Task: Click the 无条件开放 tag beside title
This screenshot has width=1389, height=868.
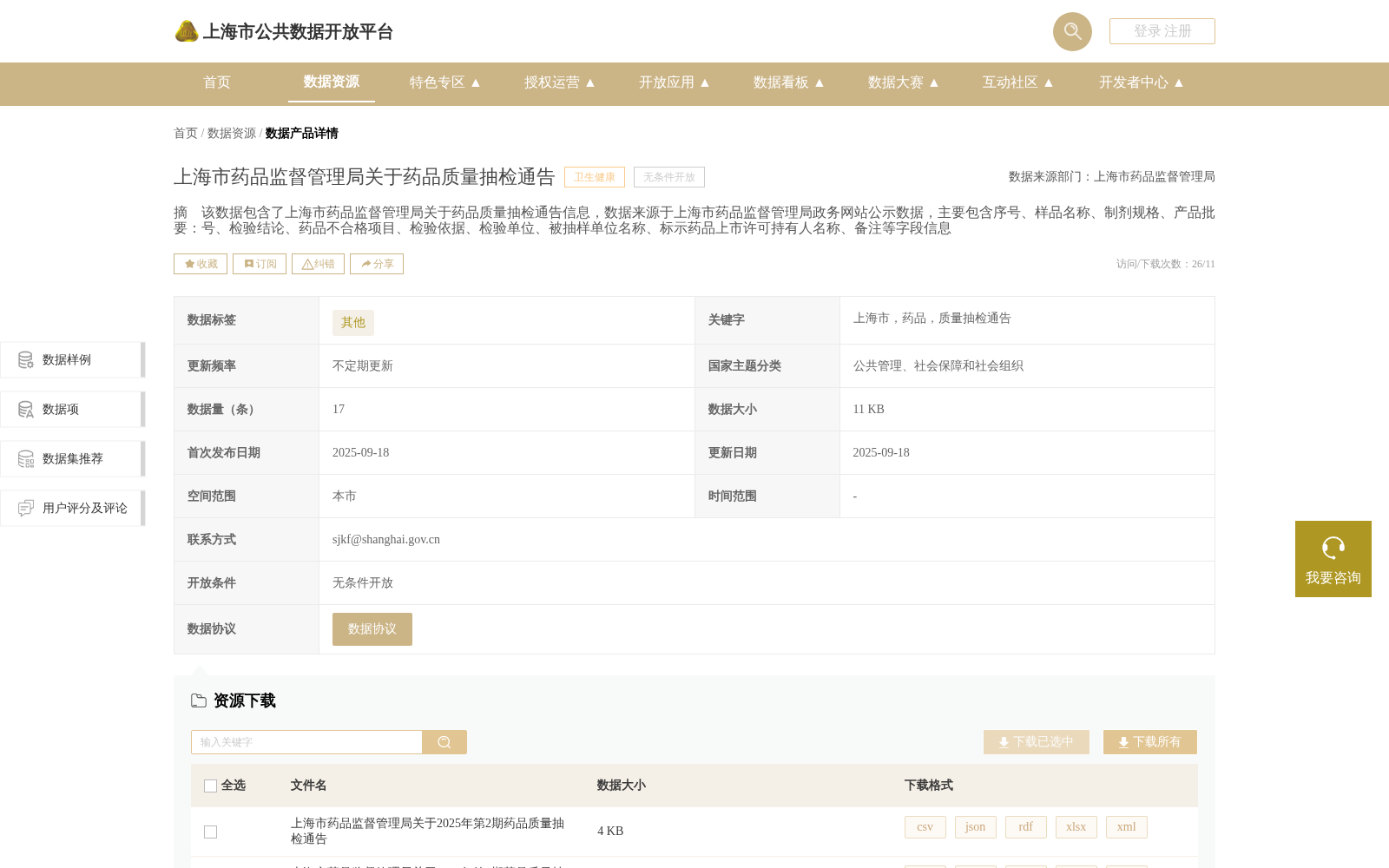Action: click(x=669, y=177)
